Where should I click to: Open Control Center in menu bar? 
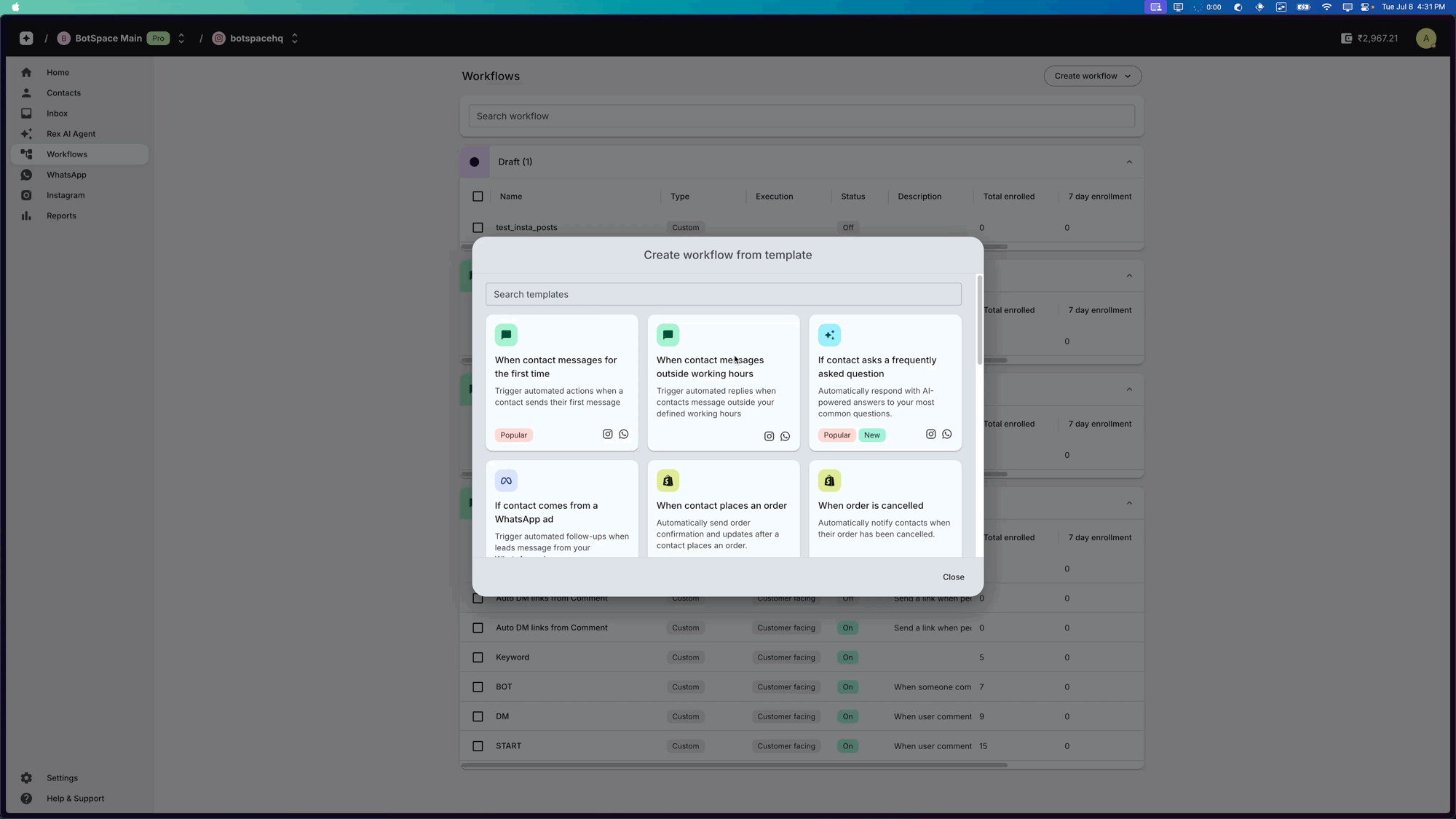point(1365,7)
